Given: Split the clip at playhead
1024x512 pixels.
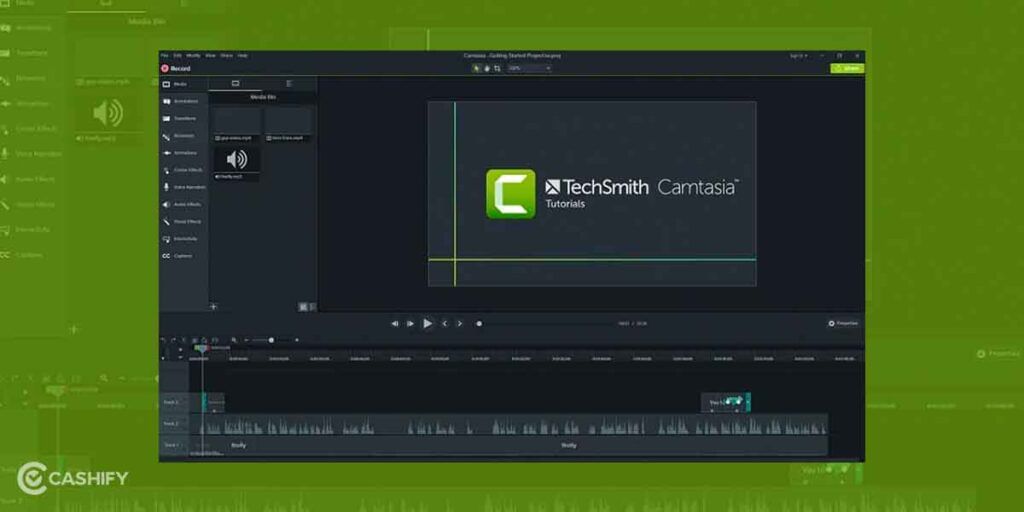Looking at the screenshot, I should click(215, 340).
